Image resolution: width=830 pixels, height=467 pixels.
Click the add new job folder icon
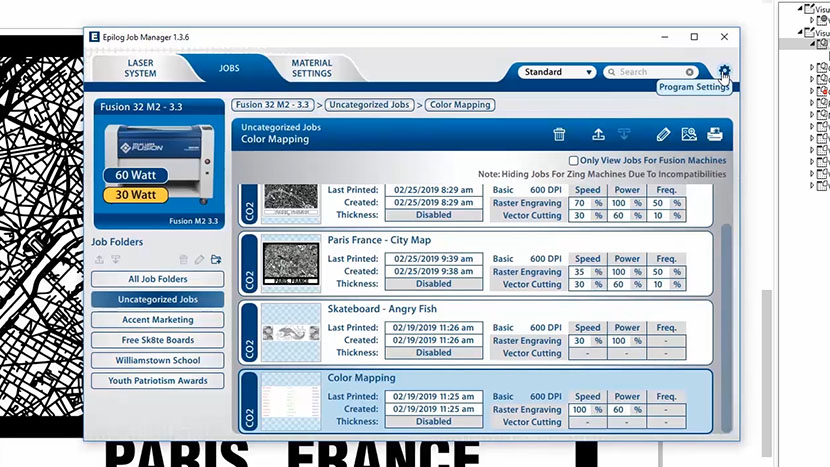216,260
